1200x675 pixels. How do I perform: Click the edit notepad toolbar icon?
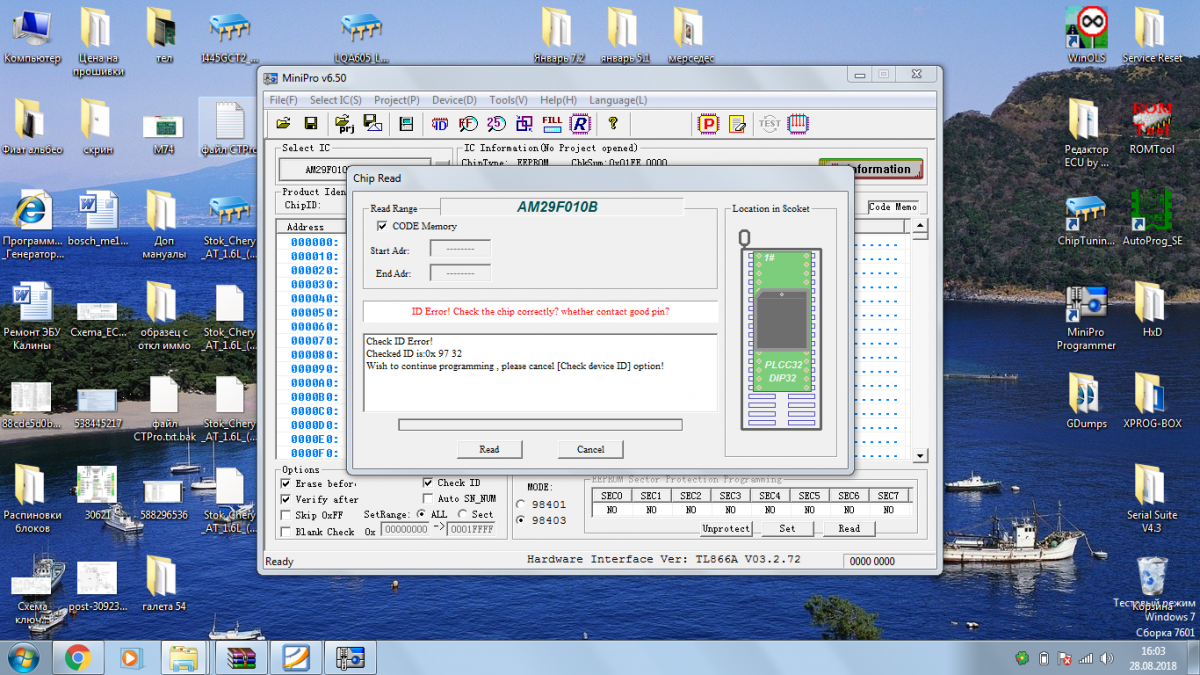point(737,124)
